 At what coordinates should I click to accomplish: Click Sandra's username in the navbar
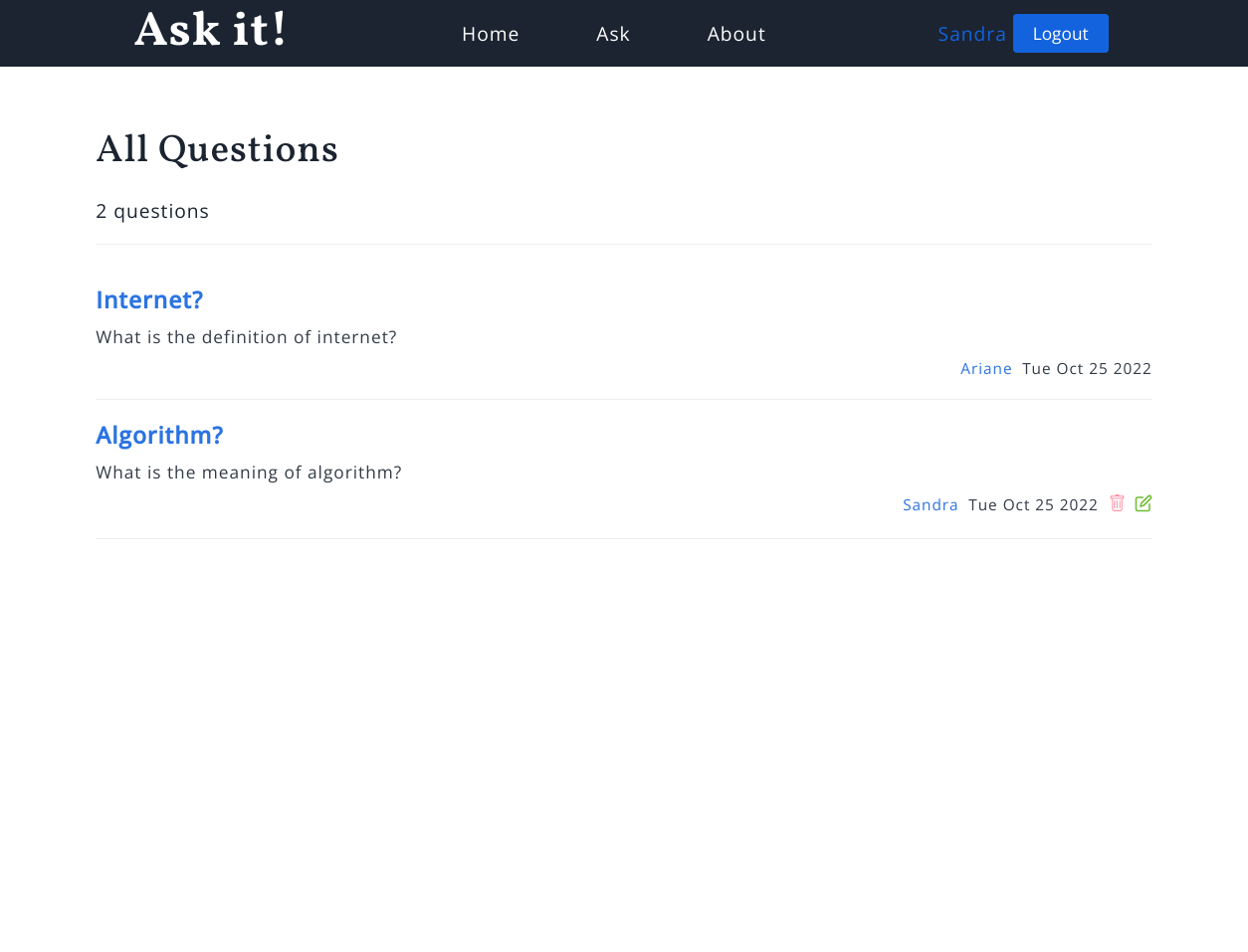tap(971, 33)
